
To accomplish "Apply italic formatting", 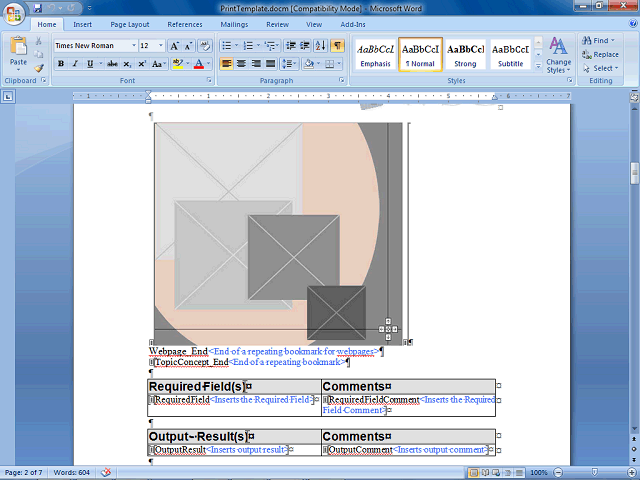I will click(75, 64).
